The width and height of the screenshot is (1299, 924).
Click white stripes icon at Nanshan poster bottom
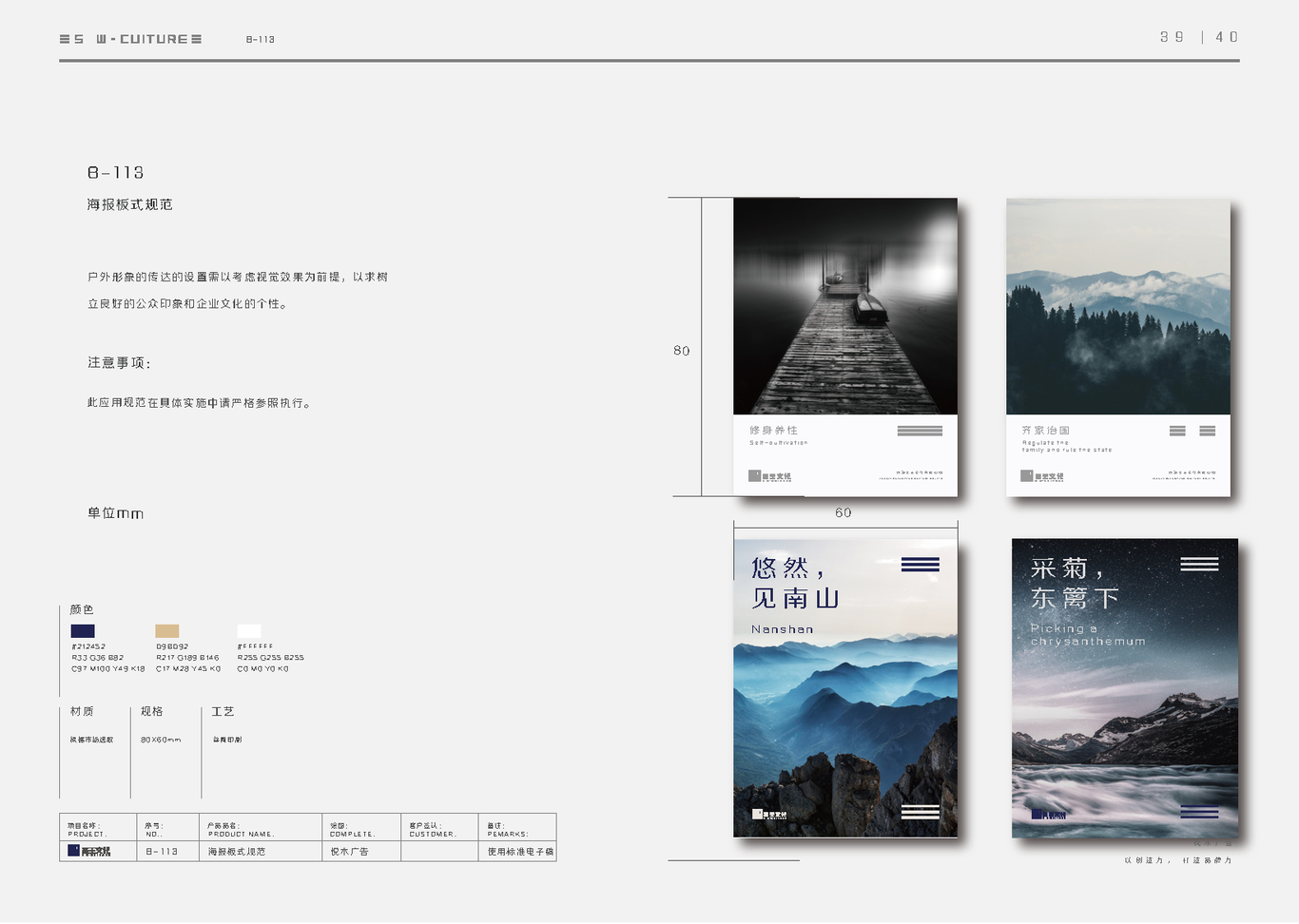[921, 812]
